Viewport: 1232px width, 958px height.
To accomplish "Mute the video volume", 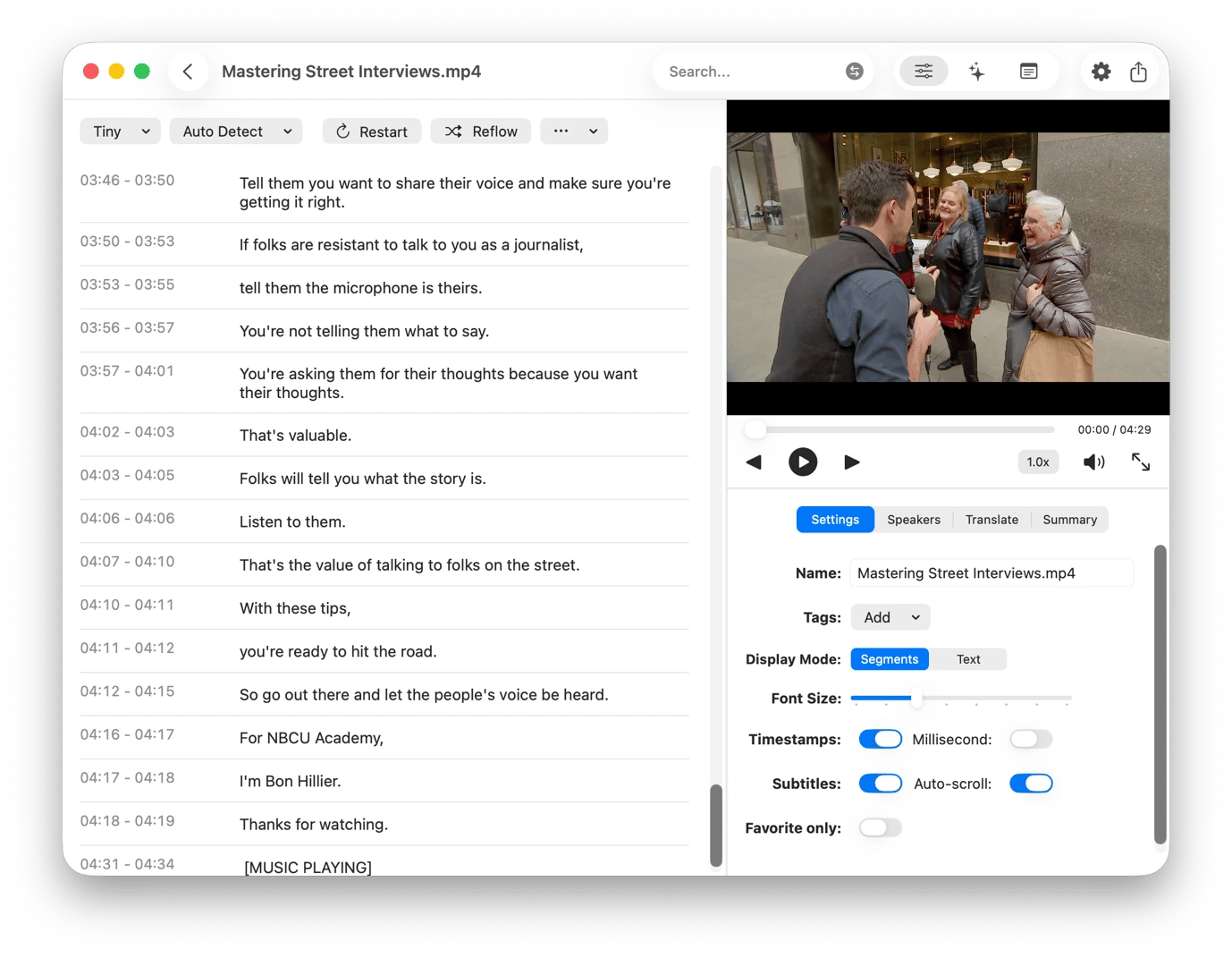I will coord(1094,462).
